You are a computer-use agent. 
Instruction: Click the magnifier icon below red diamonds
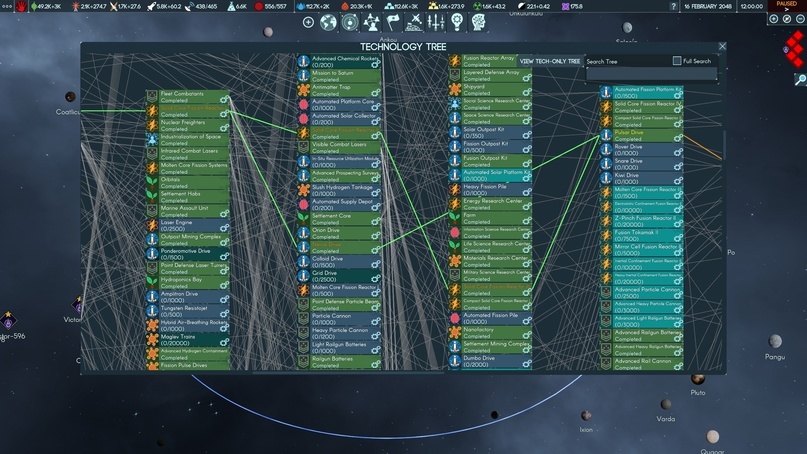[x=800, y=79]
